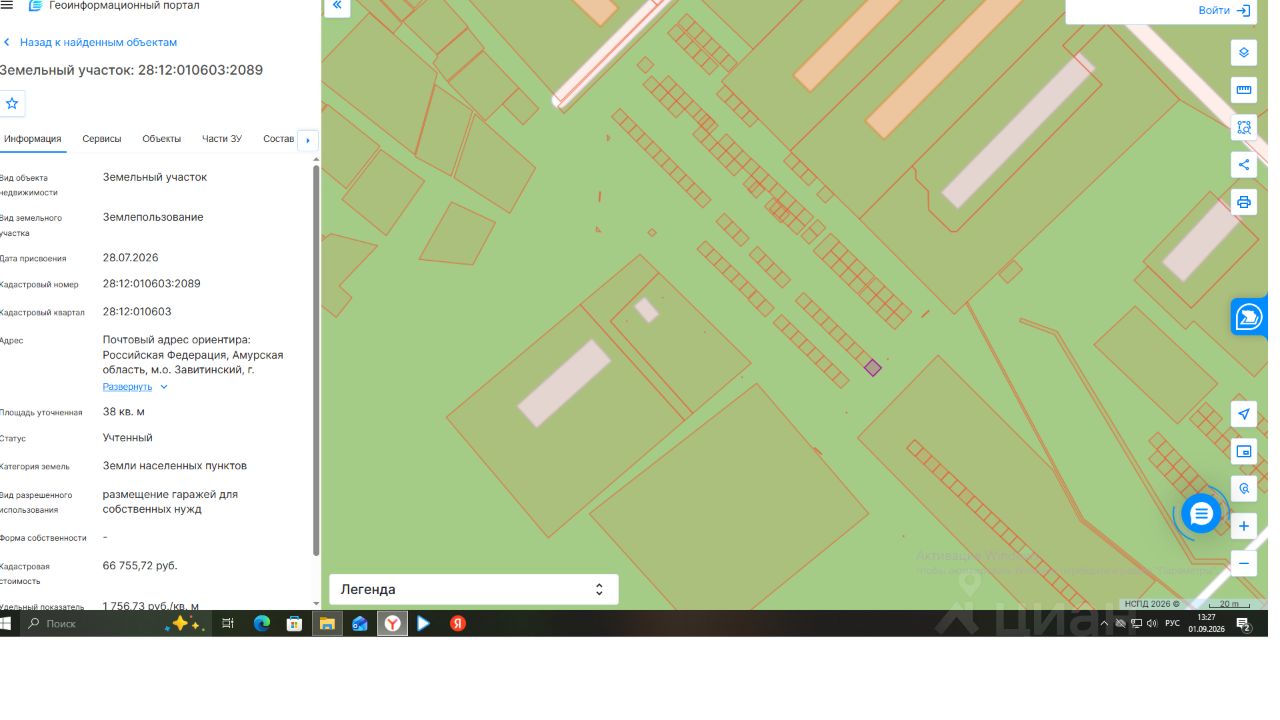This screenshot has width=1280, height=720.
Task: Open the Части ЗУ tab
Action: tap(222, 139)
